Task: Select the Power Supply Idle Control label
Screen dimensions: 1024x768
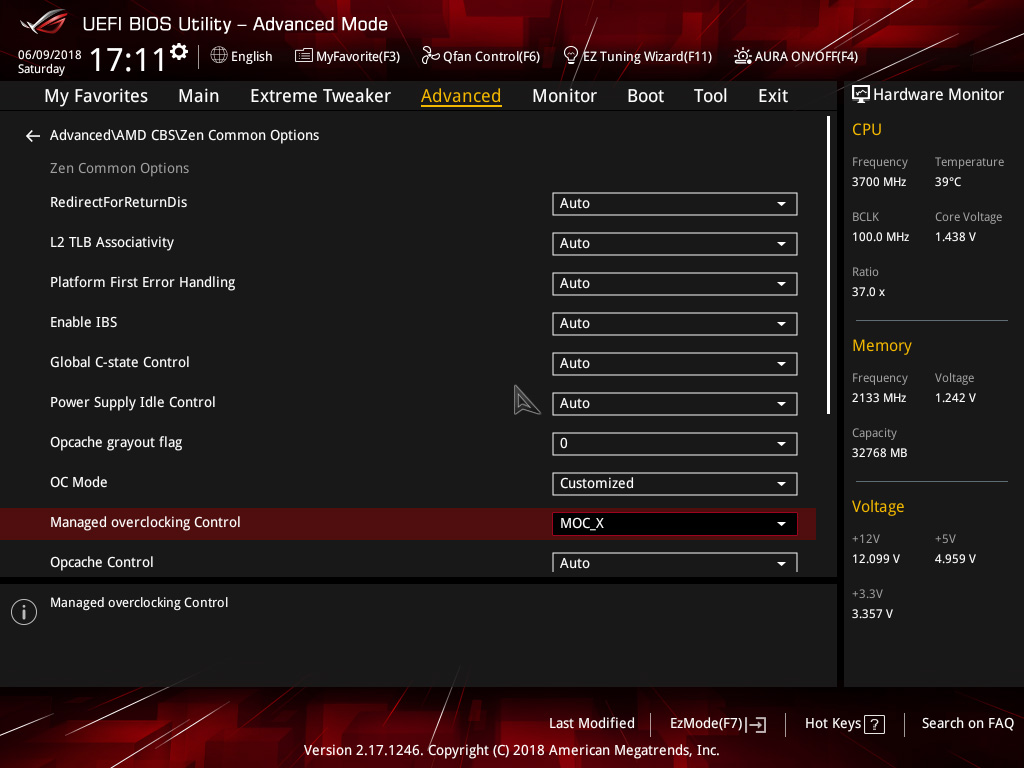Action: coord(133,402)
